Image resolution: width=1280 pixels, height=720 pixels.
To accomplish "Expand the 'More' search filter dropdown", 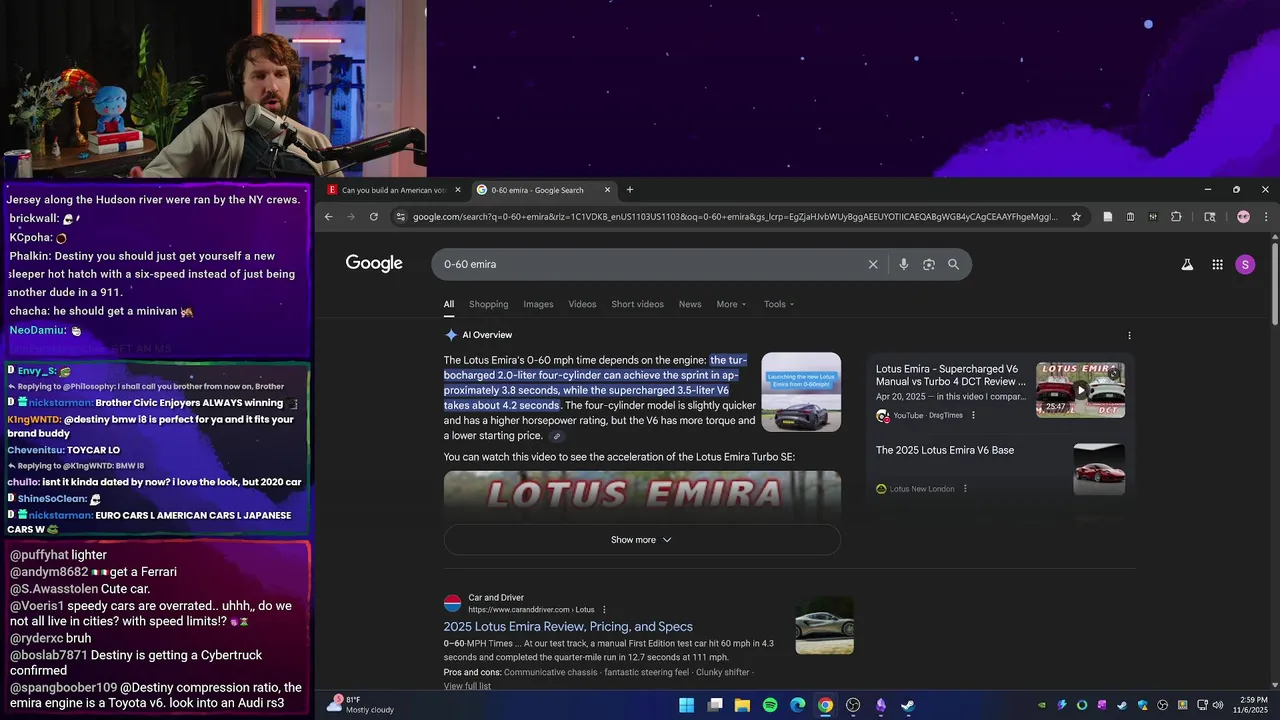I will [732, 304].
